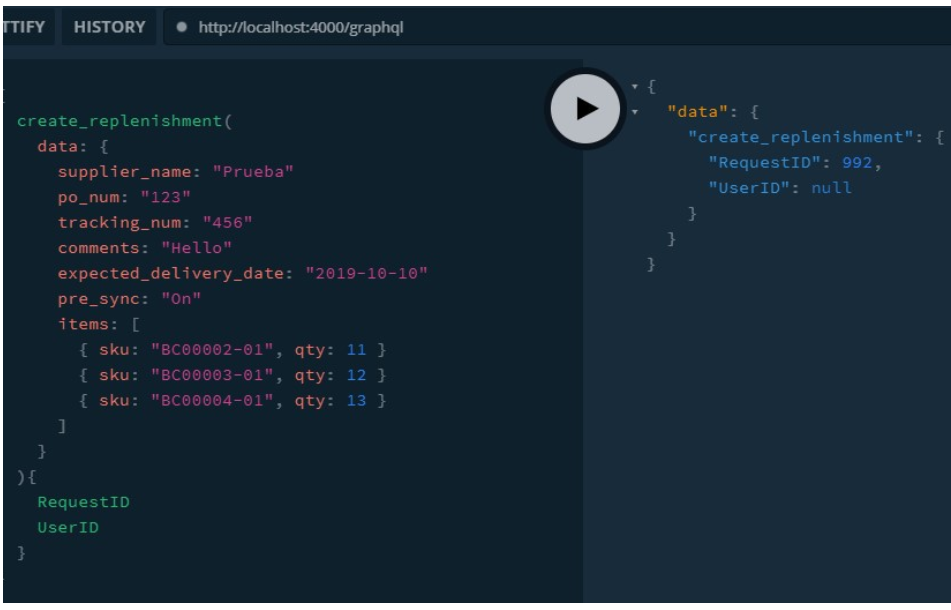This screenshot has width=951, height=610.
Task: Click the supplier_name value "Prueba"
Action: coord(253,172)
